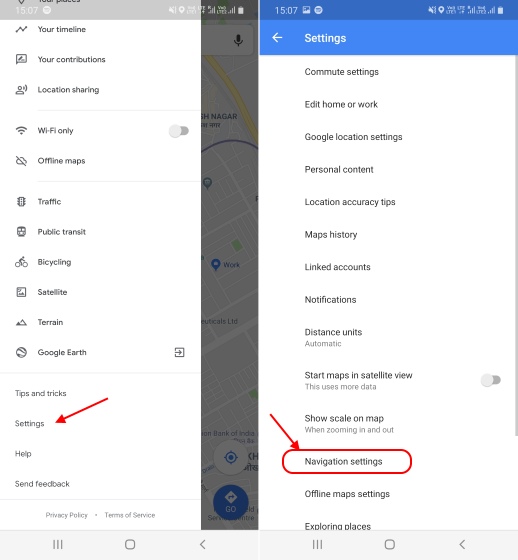Tap the microphone voice search icon
Viewport: 518px width, 560px height.
pyautogui.click(x=238, y=40)
